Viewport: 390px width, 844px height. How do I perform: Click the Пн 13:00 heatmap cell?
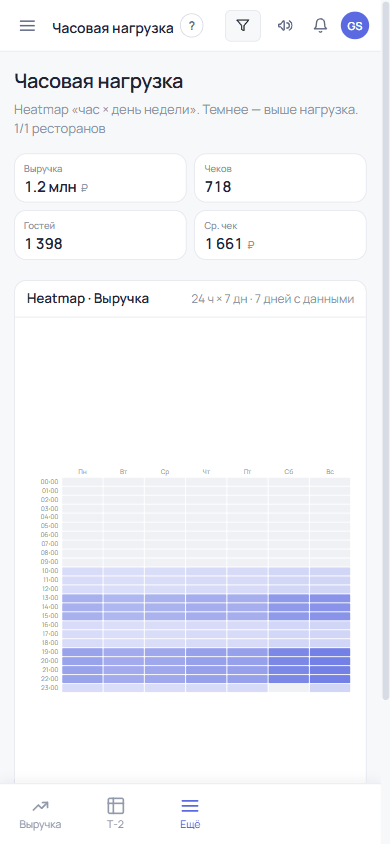82,598
